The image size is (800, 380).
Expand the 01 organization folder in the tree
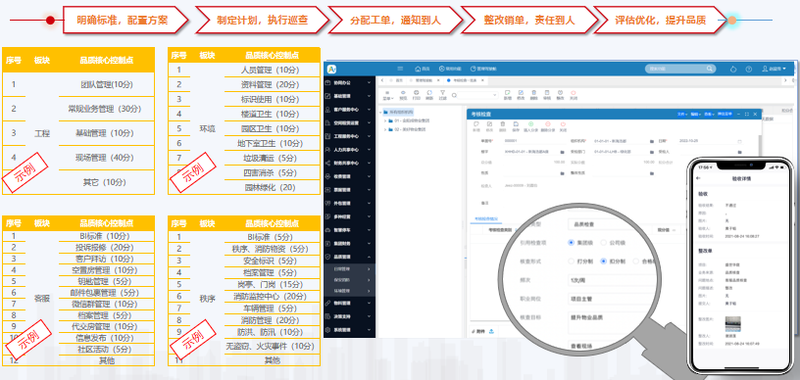click(x=386, y=121)
